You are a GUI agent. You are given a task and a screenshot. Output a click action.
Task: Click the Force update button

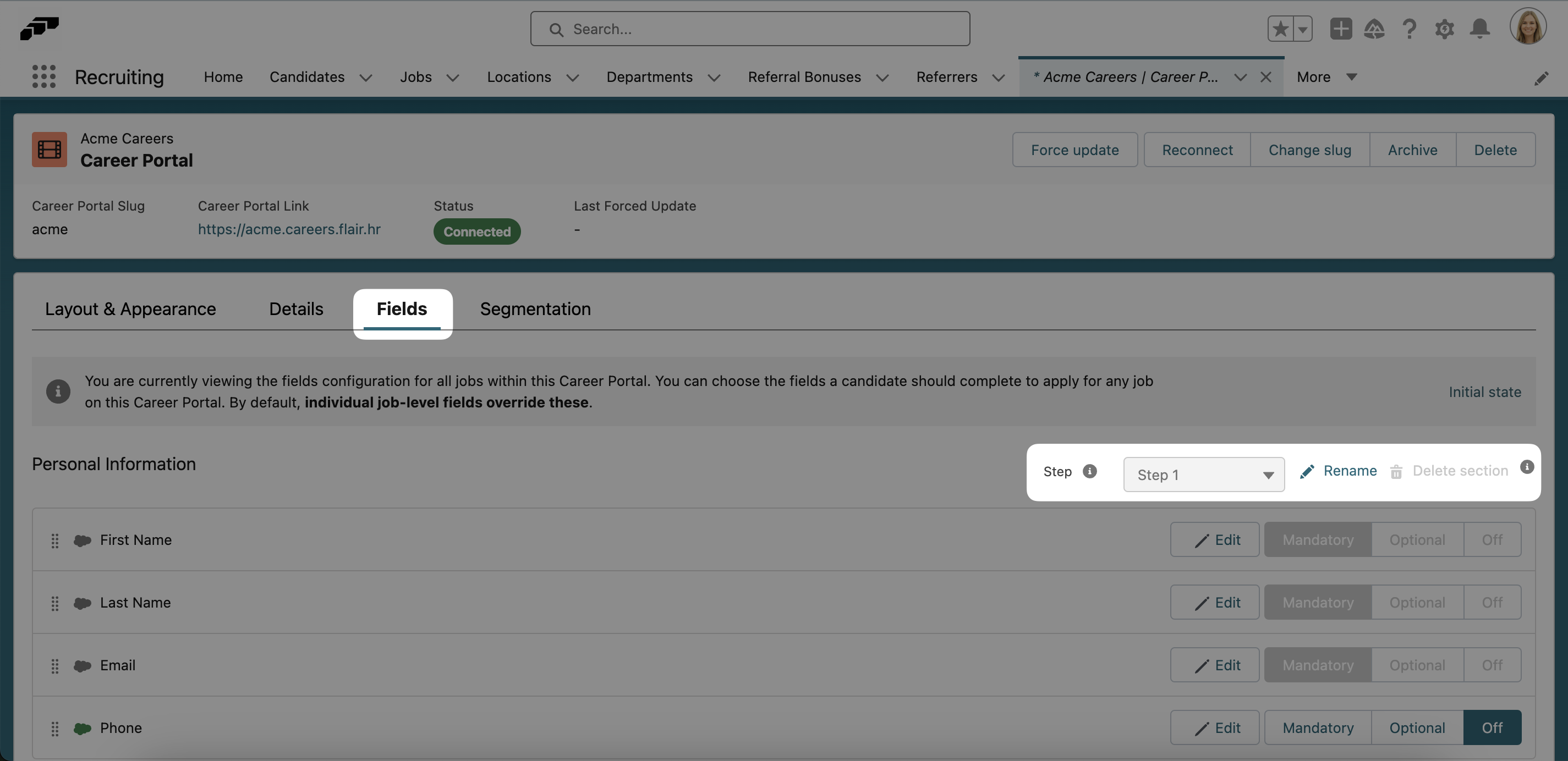coord(1075,150)
